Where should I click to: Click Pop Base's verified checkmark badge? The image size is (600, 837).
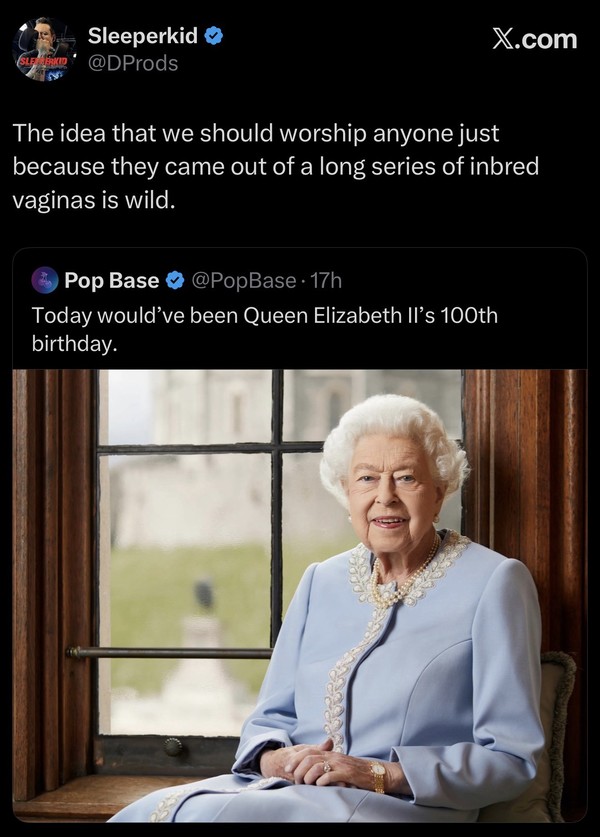coord(173,280)
